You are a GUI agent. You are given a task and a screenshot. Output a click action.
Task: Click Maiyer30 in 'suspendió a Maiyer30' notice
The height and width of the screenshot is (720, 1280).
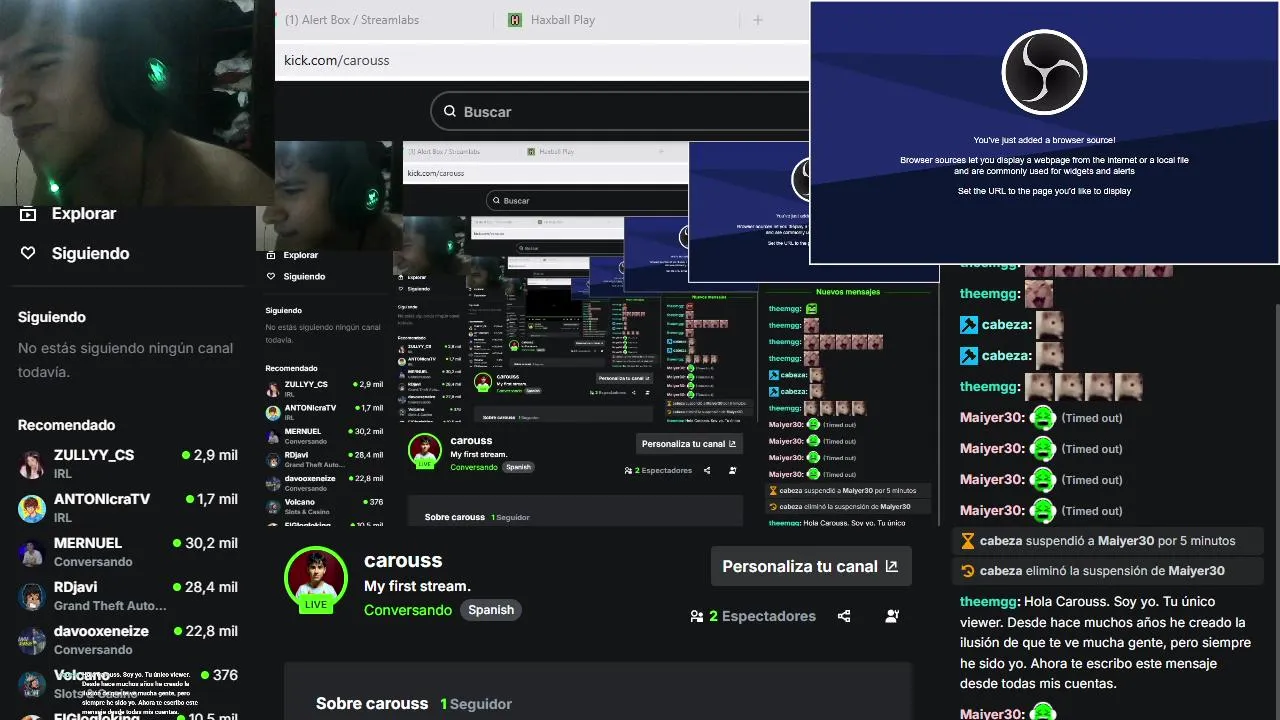pyautogui.click(x=1125, y=541)
